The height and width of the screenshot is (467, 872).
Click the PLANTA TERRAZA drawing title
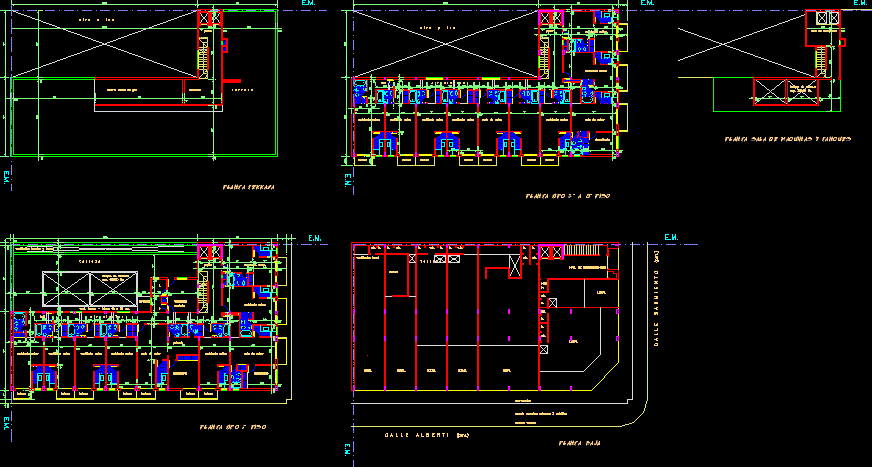(249, 187)
